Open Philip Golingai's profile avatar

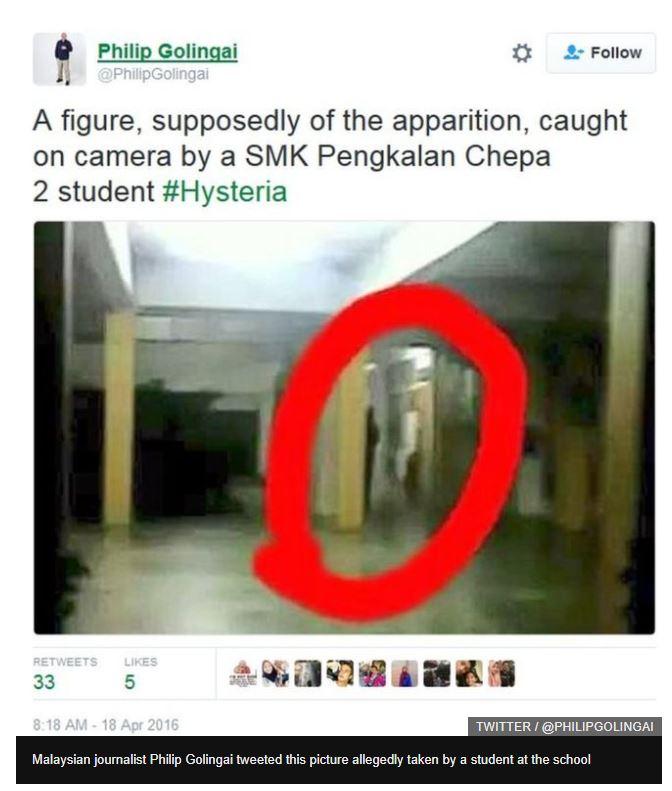[x=60, y=59]
